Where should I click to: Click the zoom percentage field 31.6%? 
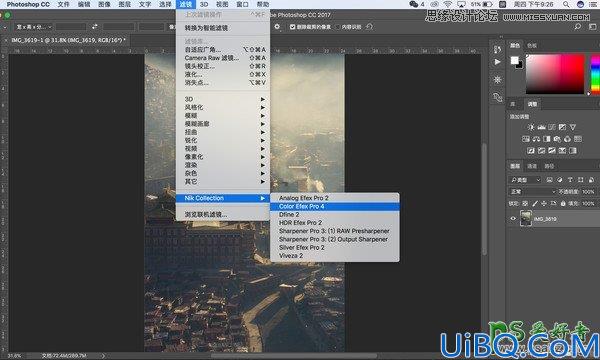tap(15, 356)
